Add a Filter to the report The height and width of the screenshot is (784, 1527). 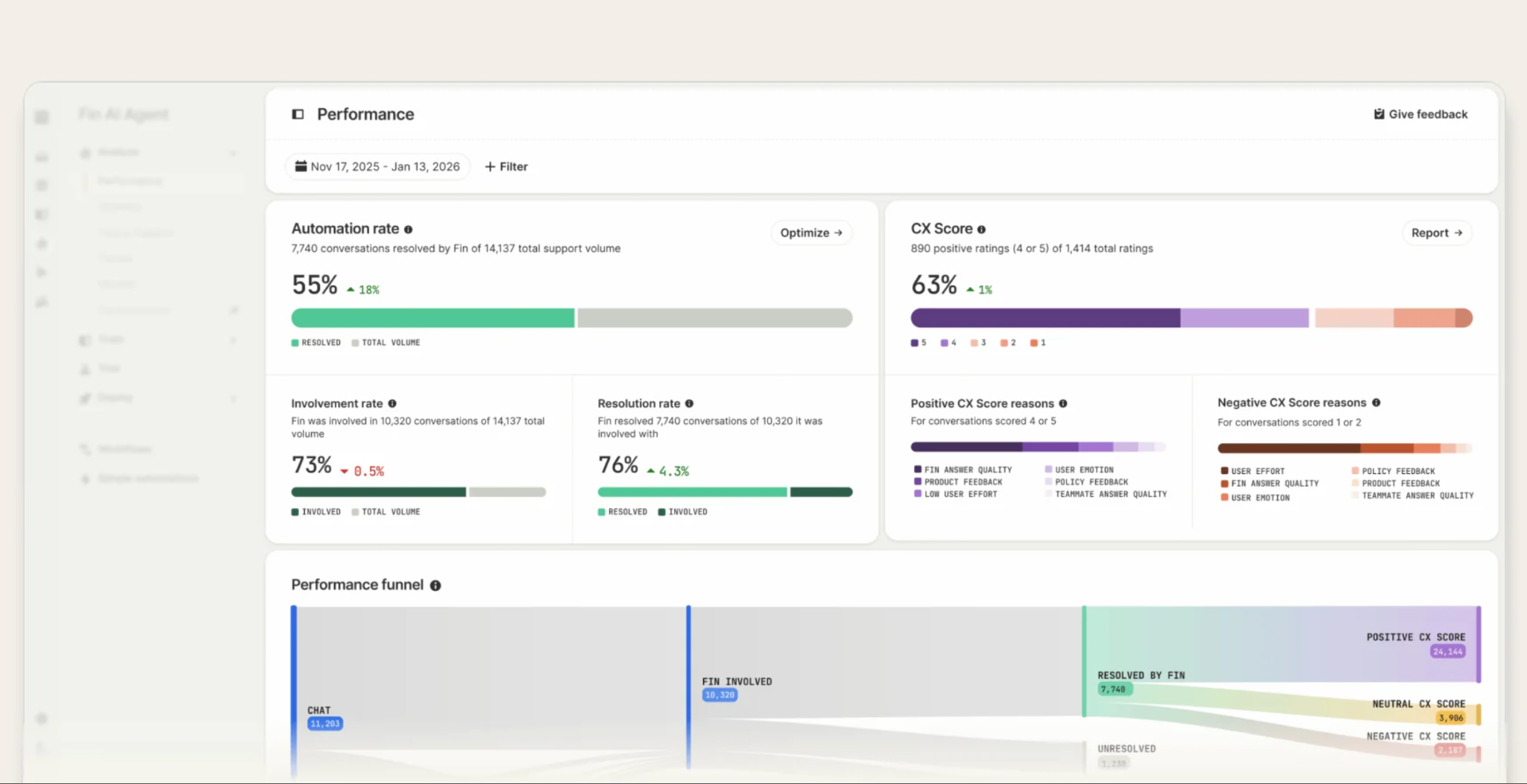pos(506,166)
